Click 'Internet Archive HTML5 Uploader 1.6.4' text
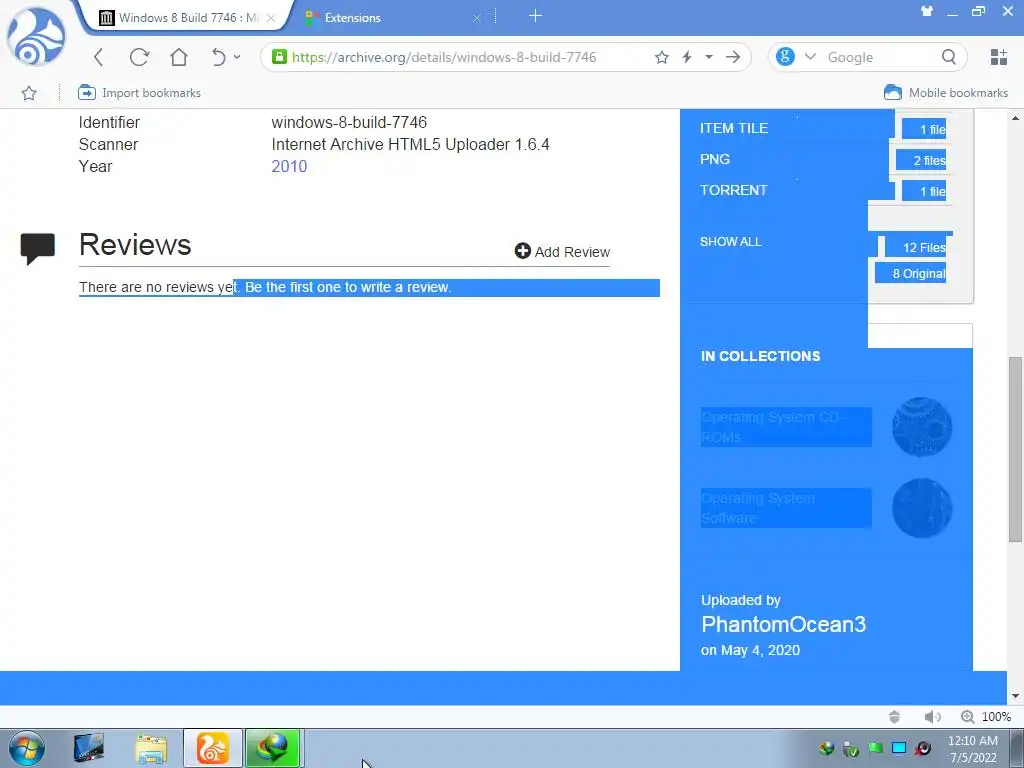The image size is (1024, 768). pyautogui.click(x=410, y=144)
